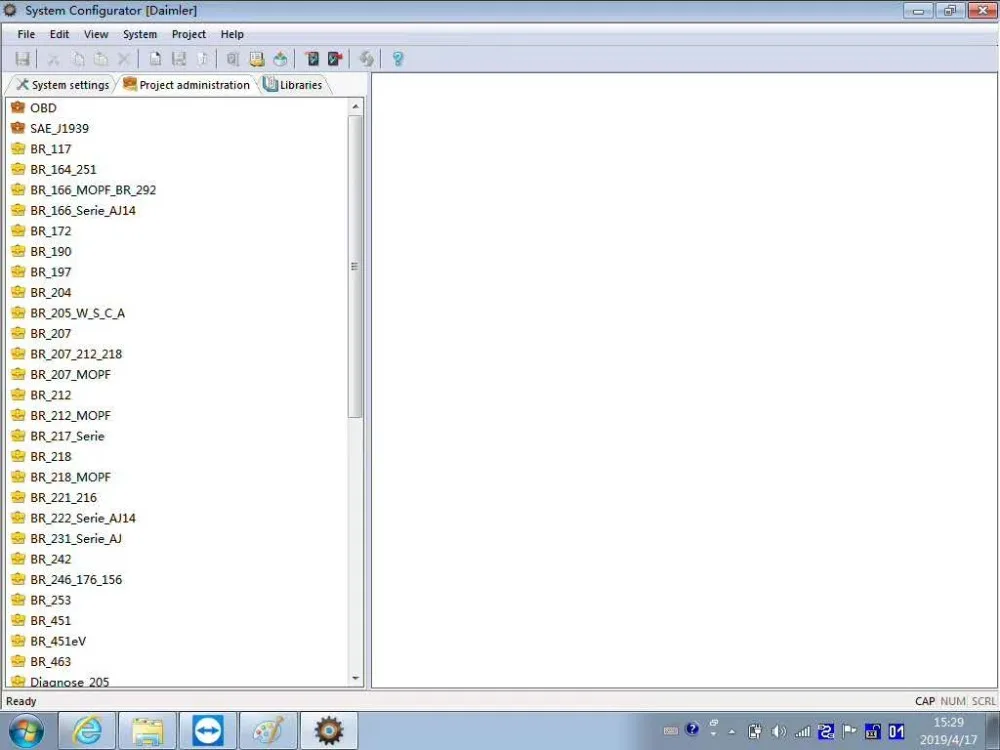Click the gear System Configurator taskbar icon

tap(328, 731)
